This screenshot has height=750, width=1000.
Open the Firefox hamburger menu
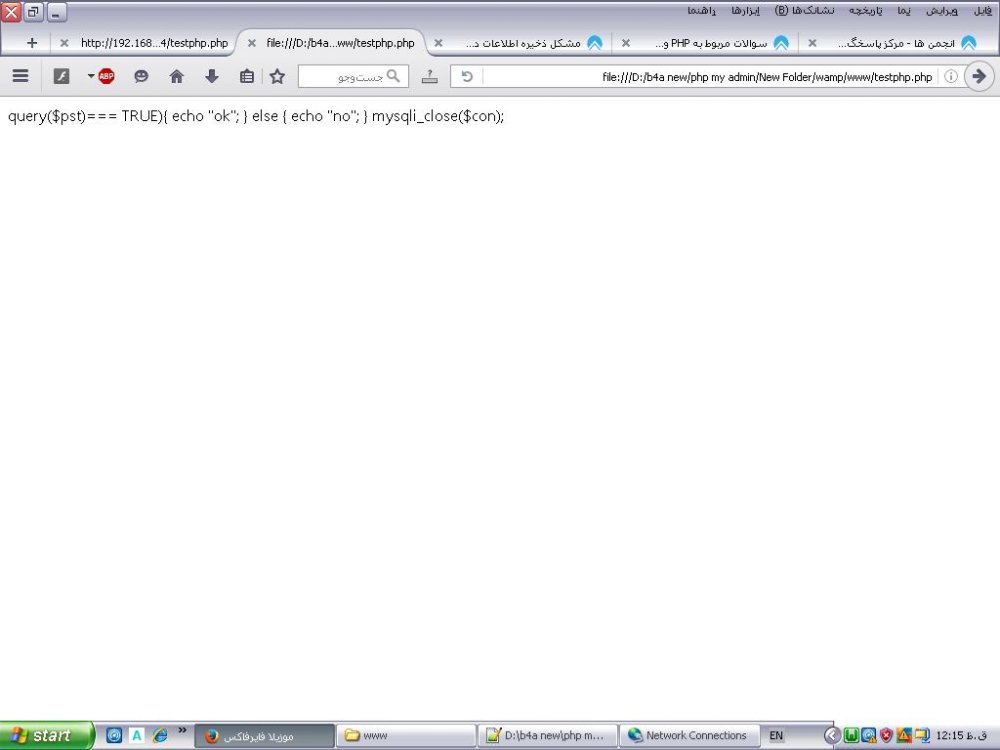(20, 76)
